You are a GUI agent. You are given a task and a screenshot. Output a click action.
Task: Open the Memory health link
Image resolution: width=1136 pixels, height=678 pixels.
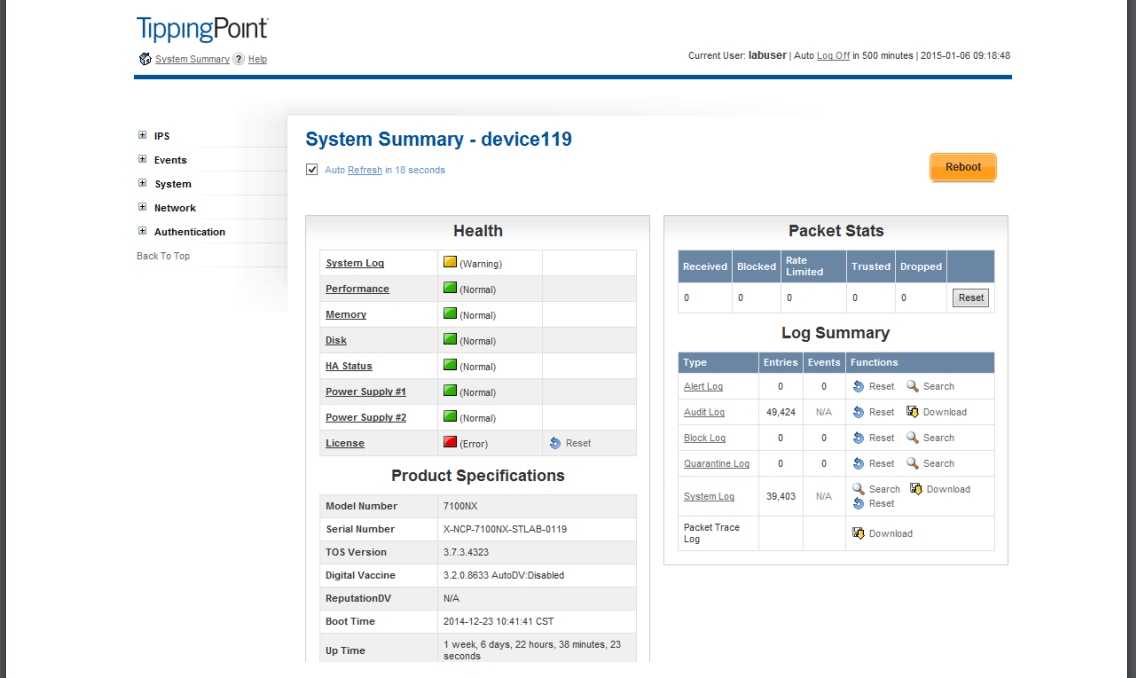(346, 314)
